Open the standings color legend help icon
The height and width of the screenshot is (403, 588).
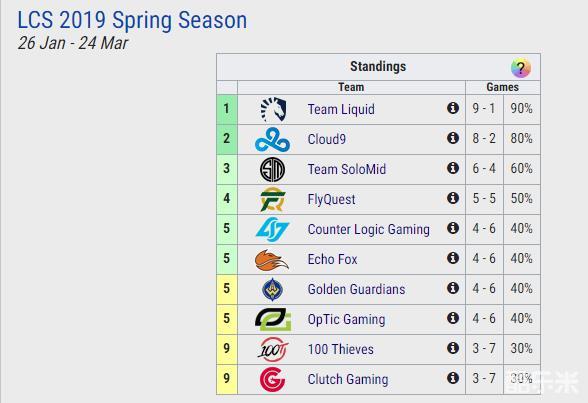[x=520, y=68]
